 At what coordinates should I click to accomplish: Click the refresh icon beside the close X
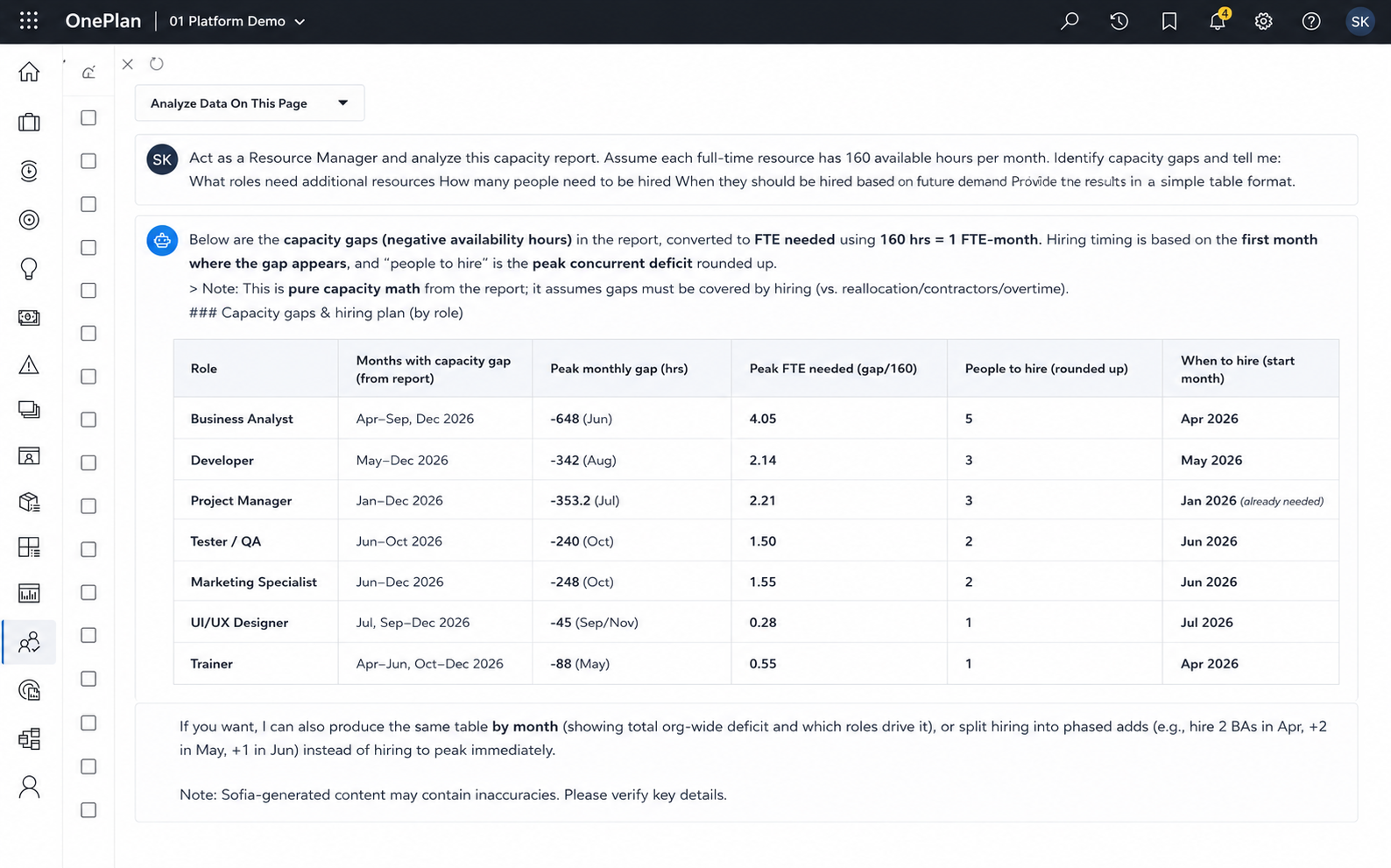pos(157,64)
